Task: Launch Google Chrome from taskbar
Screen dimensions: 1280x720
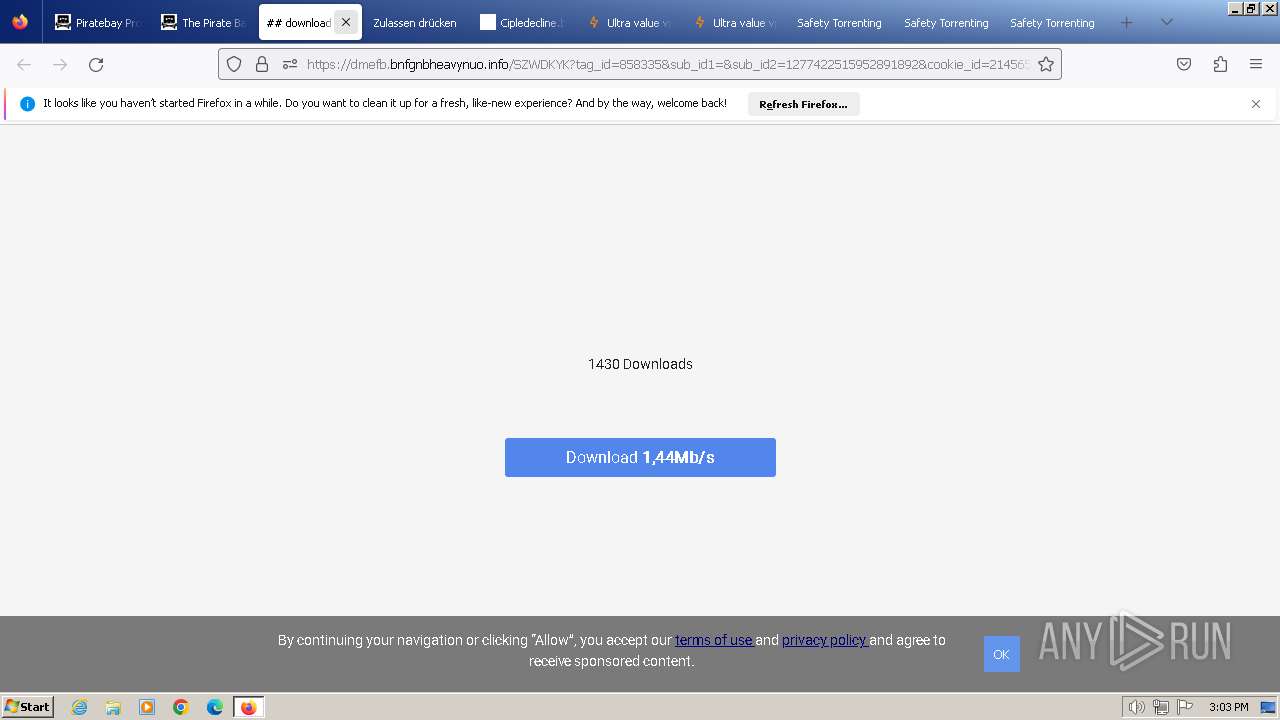Action: coord(181,707)
